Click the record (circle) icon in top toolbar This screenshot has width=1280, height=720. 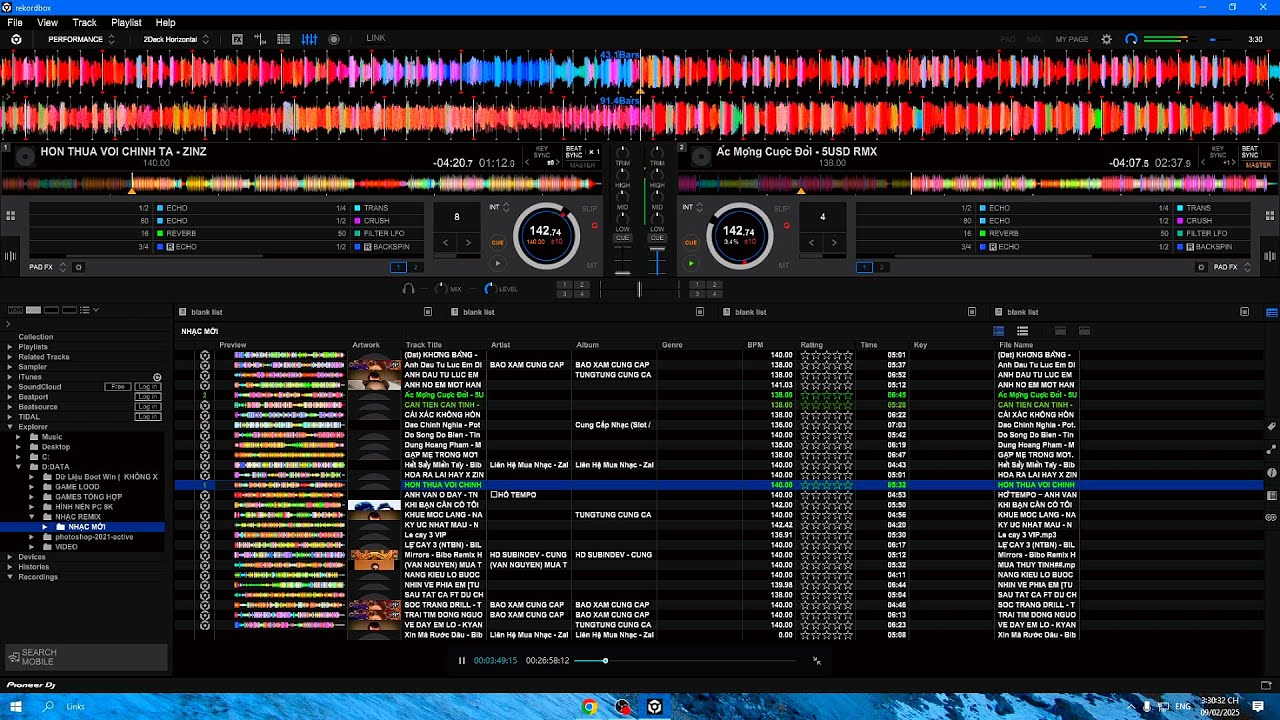[x=334, y=39]
